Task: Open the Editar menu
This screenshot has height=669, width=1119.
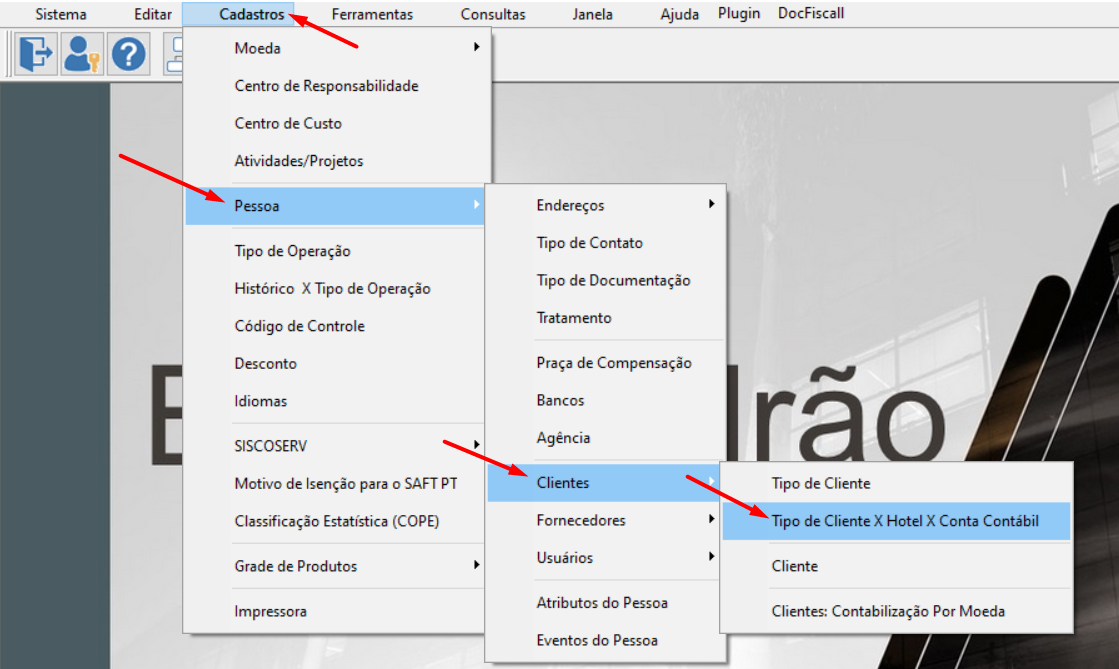Action: (153, 14)
